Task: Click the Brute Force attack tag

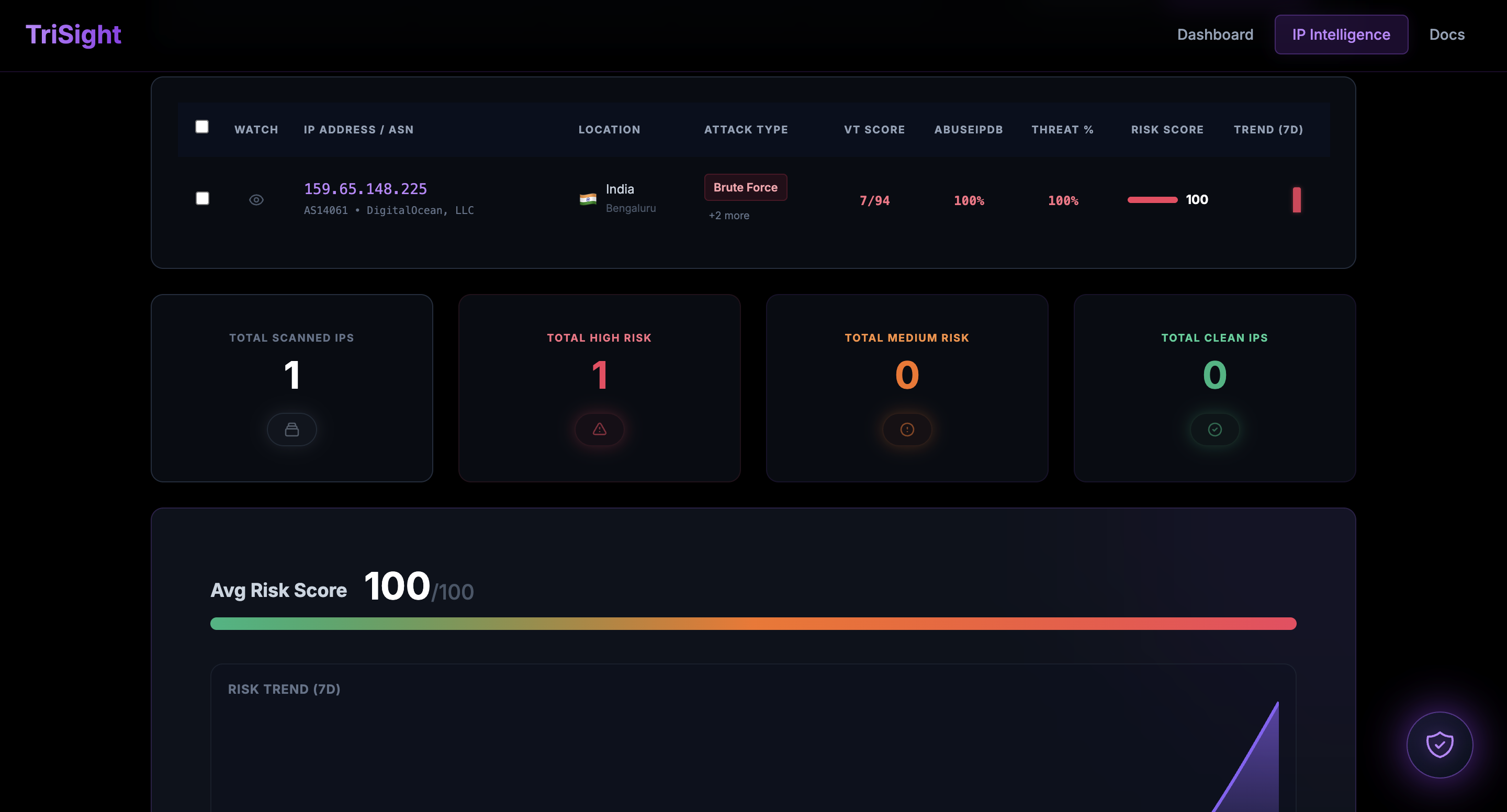Action: coord(745,187)
